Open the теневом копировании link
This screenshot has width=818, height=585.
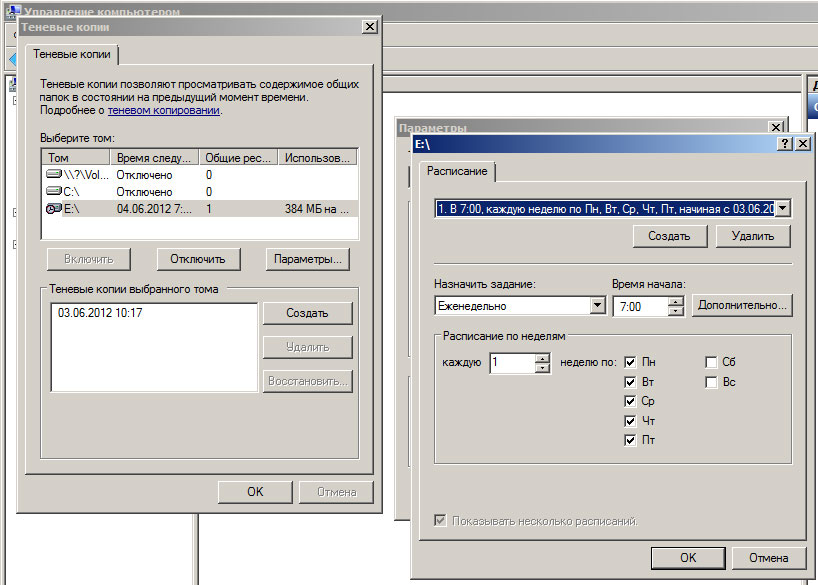click(163, 111)
